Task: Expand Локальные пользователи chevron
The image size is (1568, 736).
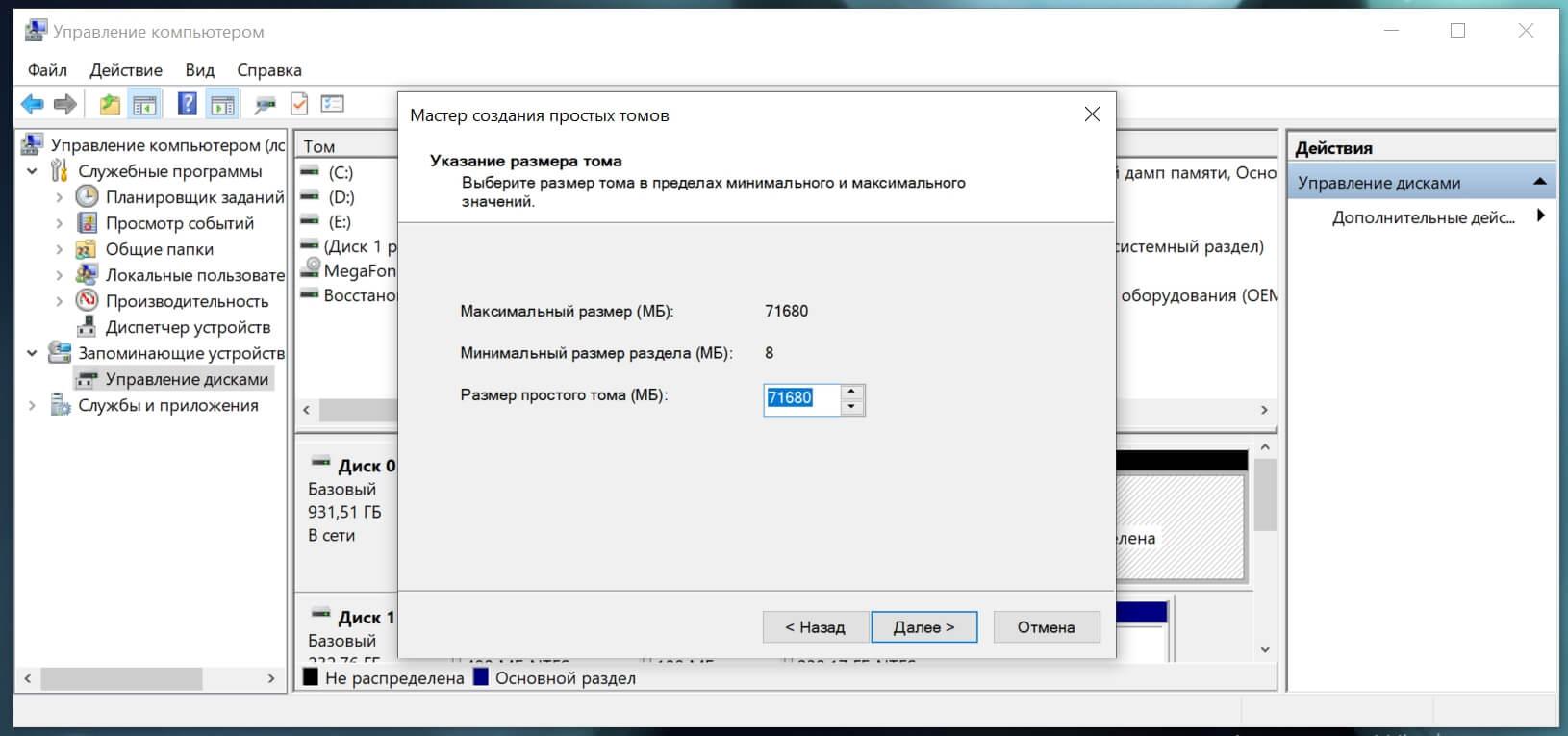Action: pyautogui.click(x=60, y=275)
